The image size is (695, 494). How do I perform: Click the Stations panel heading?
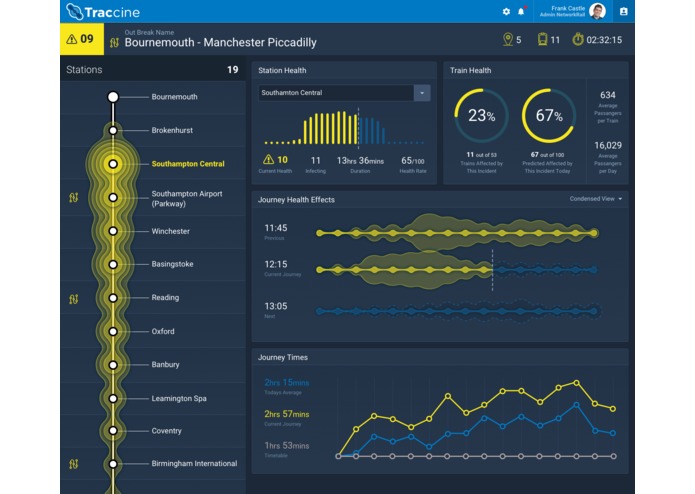point(84,70)
